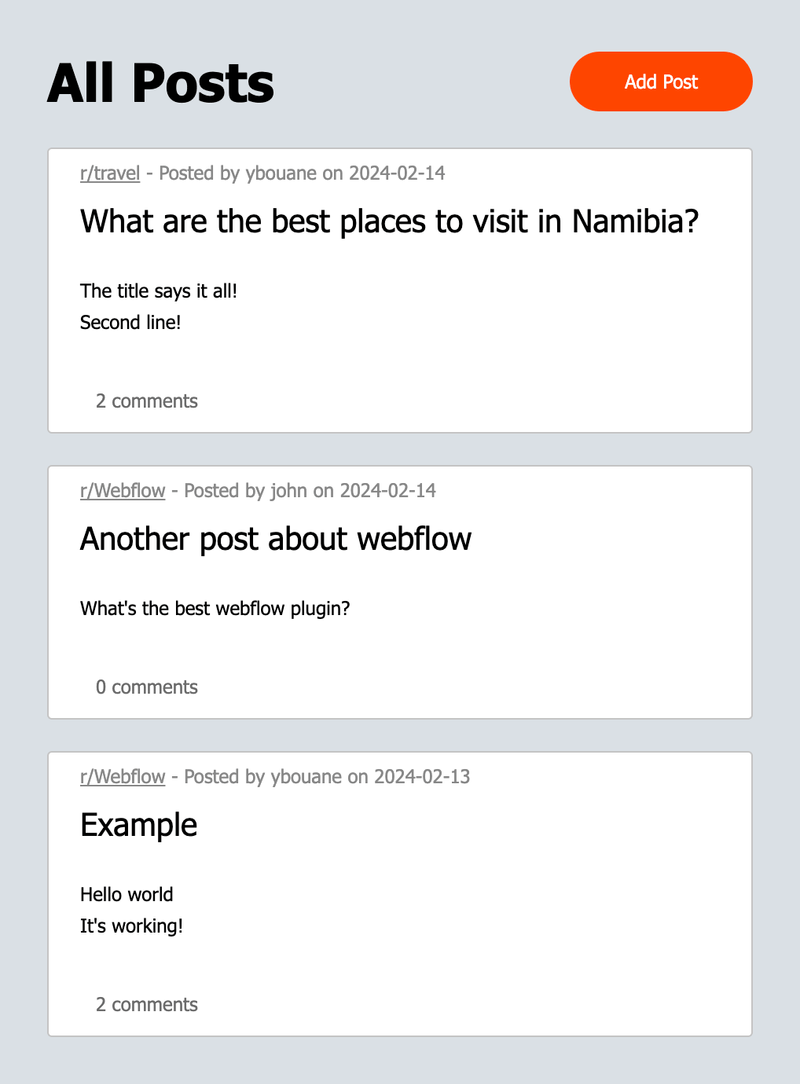
Task: Click the All Posts heading
Action: point(160,82)
